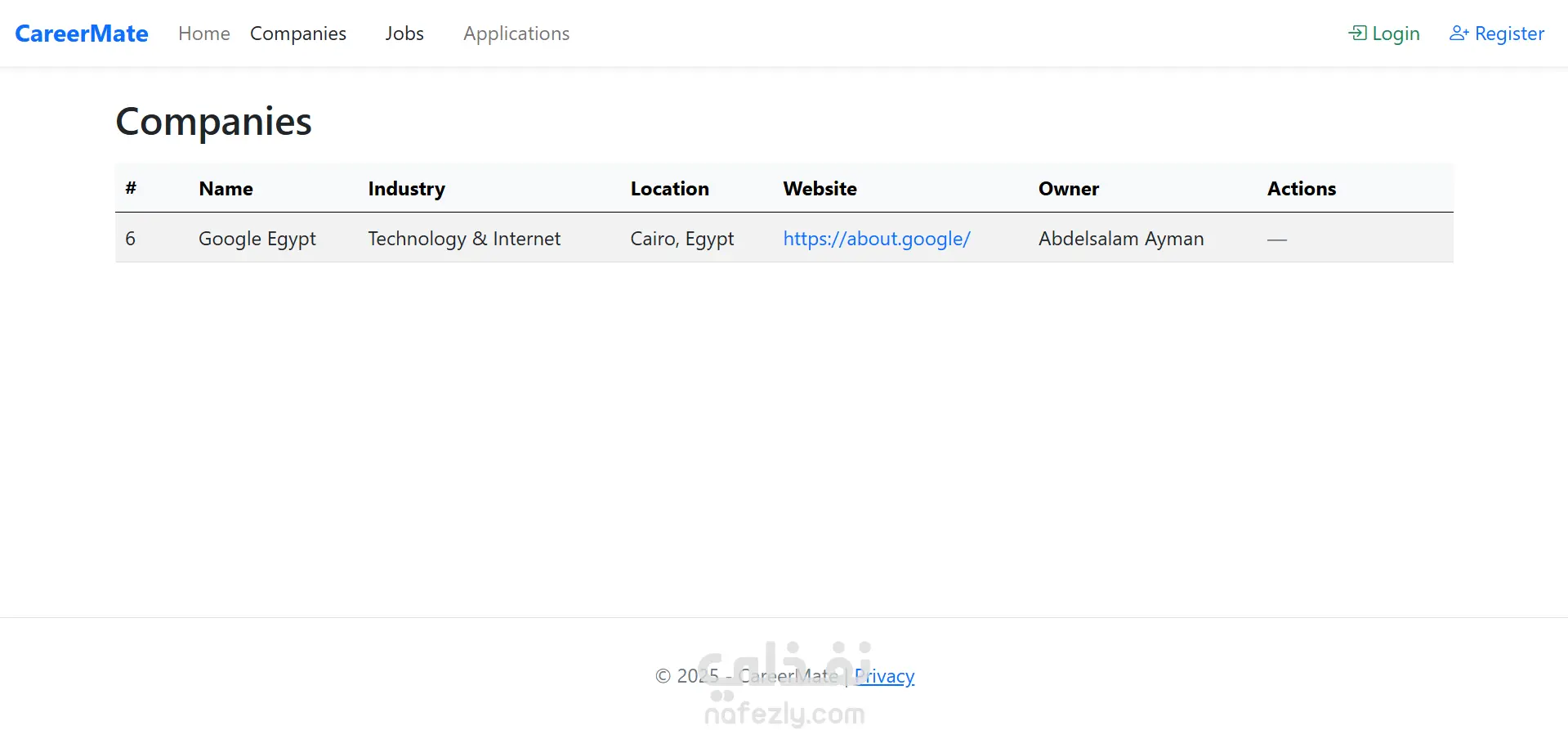
Task: Click the Login text link
Action: click(x=1396, y=34)
